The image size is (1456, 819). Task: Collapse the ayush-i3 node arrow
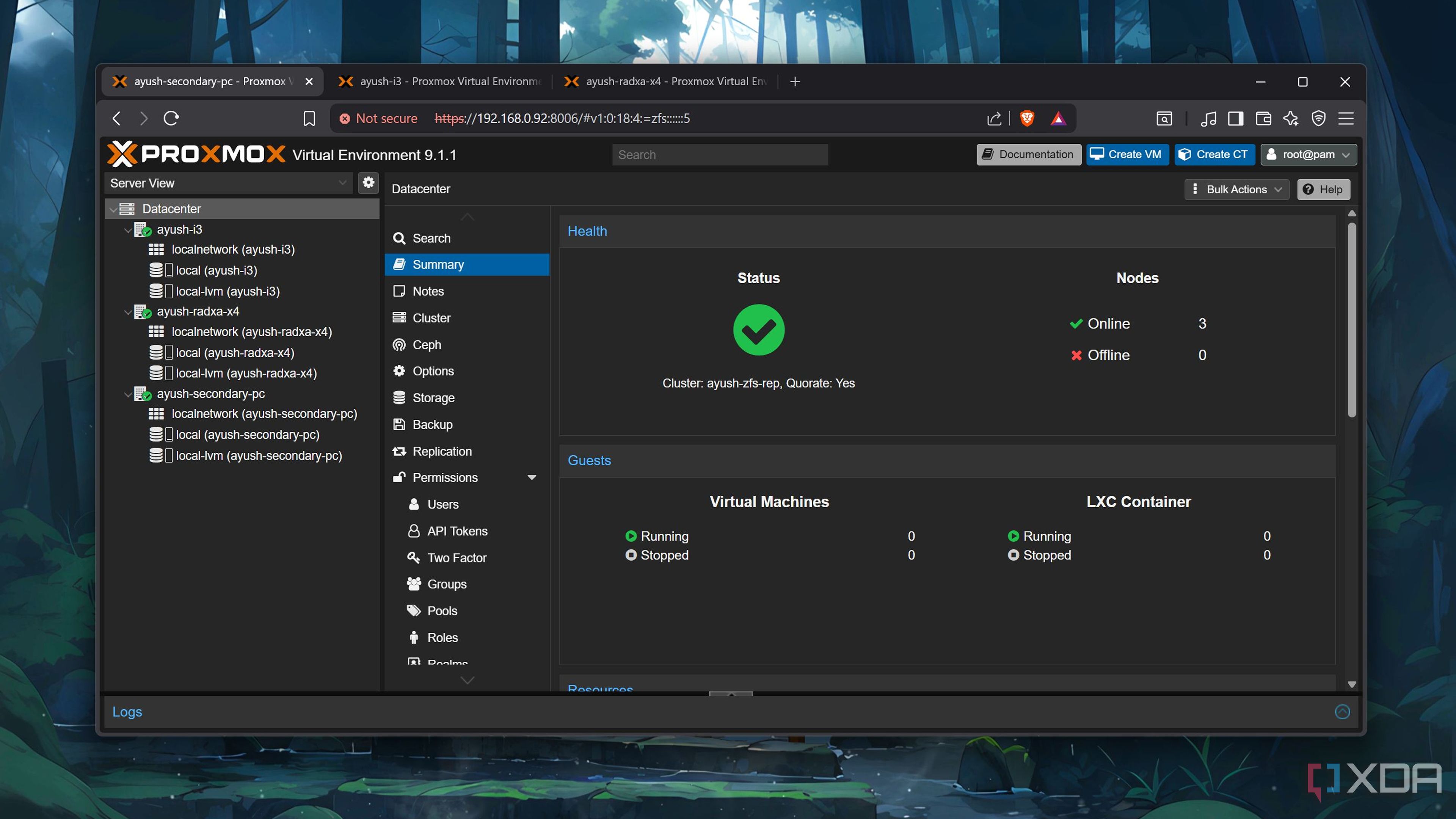point(128,230)
